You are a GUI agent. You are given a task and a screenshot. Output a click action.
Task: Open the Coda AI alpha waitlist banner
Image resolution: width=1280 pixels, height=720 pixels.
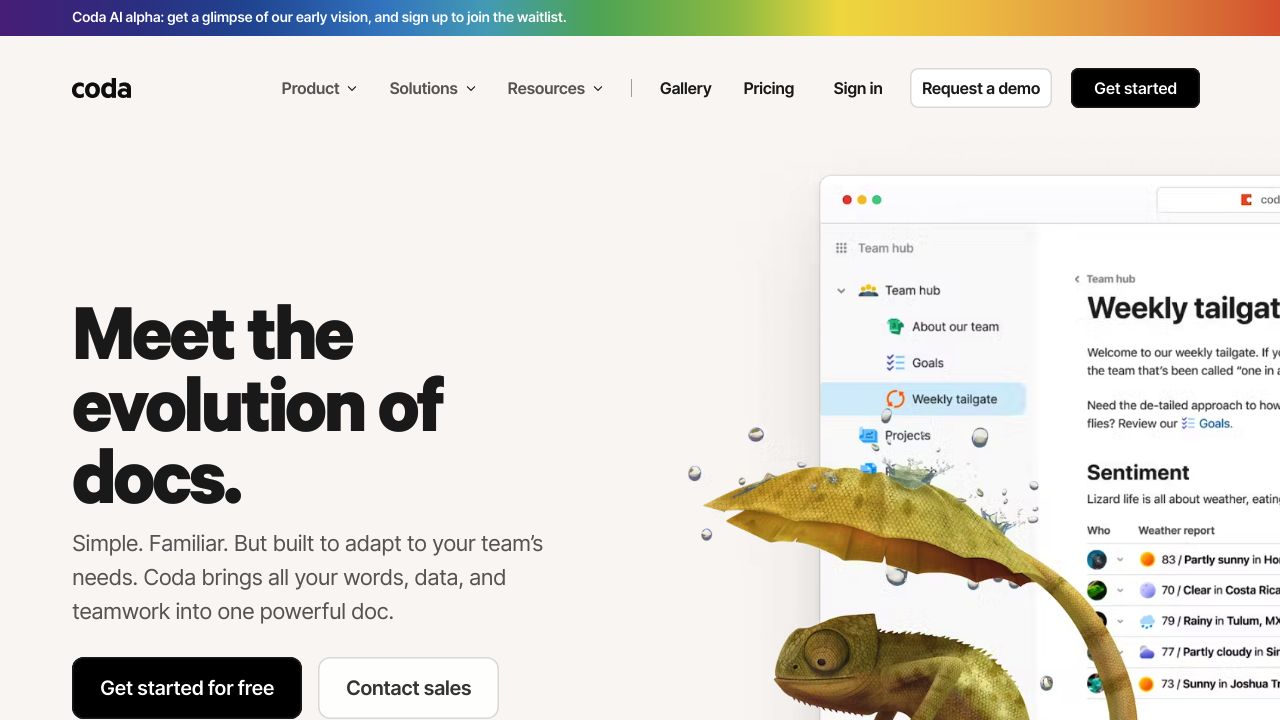[319, 17]
